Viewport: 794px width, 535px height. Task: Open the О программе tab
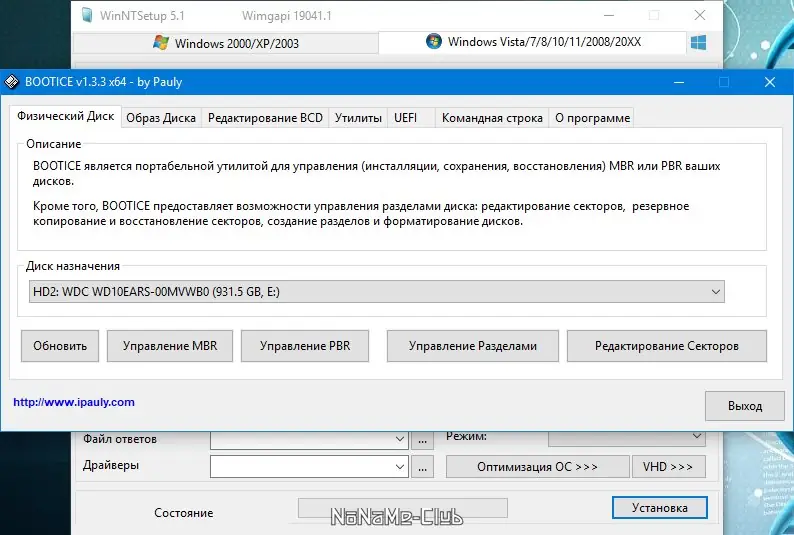592,118
